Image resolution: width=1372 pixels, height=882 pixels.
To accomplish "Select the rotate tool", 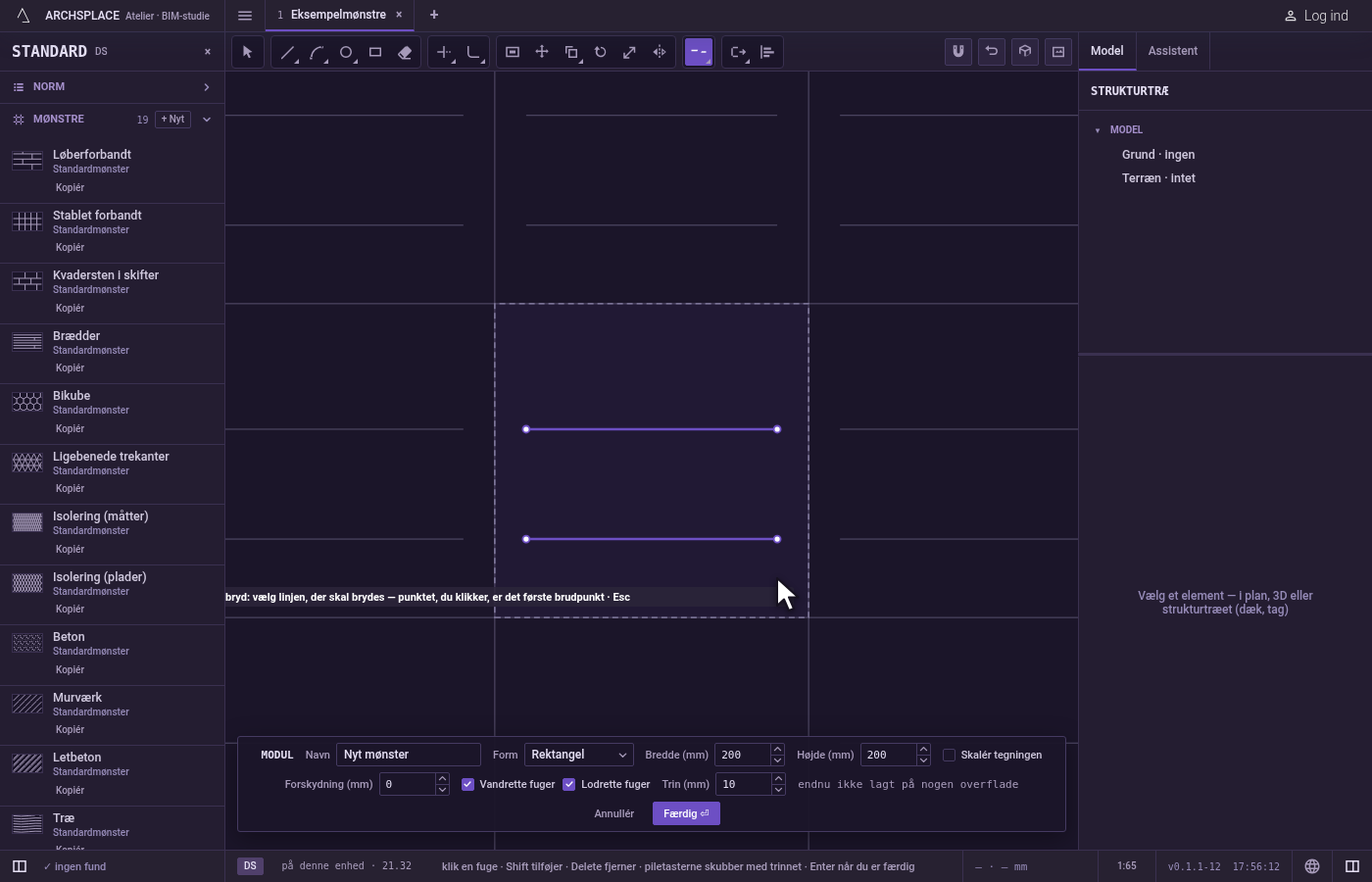I will click(x=601, y=52).
